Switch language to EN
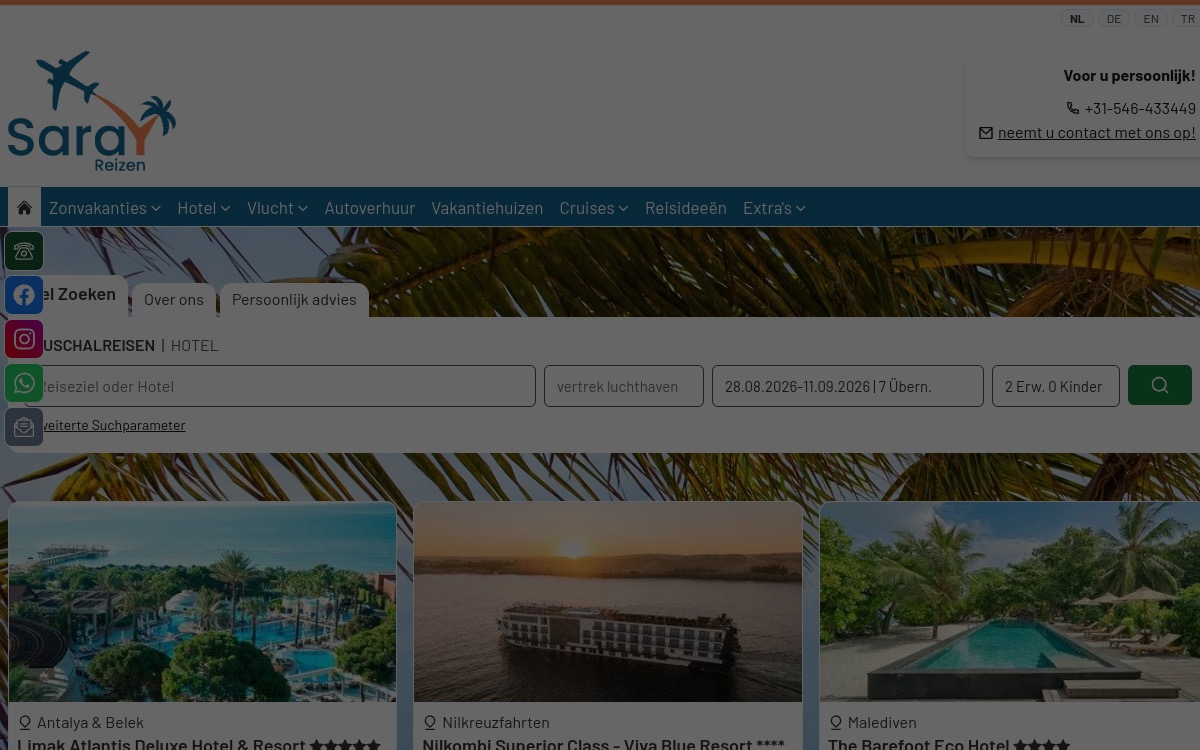1200x750 pixels. (x=1151, y=19)
